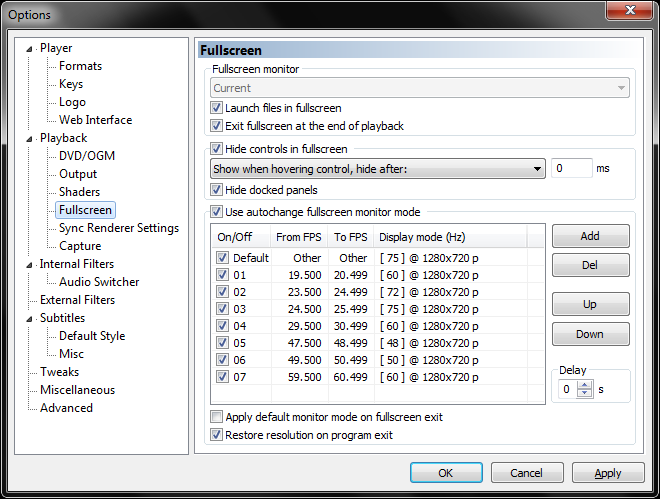Enable Apply default monitor mode on exit
This screenshot has width=660, height=499.
[216, 417]
